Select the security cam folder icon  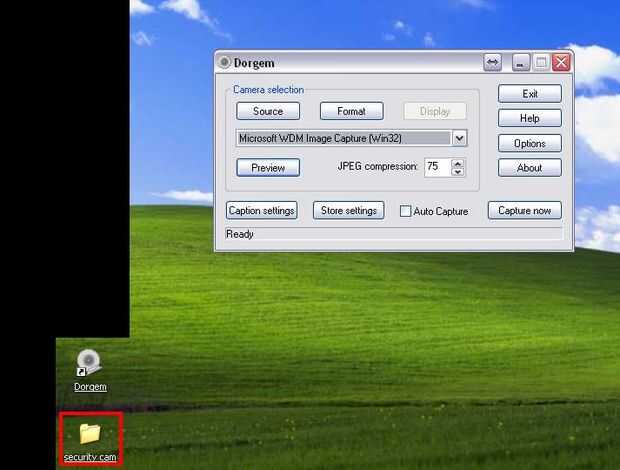[90, 433]
